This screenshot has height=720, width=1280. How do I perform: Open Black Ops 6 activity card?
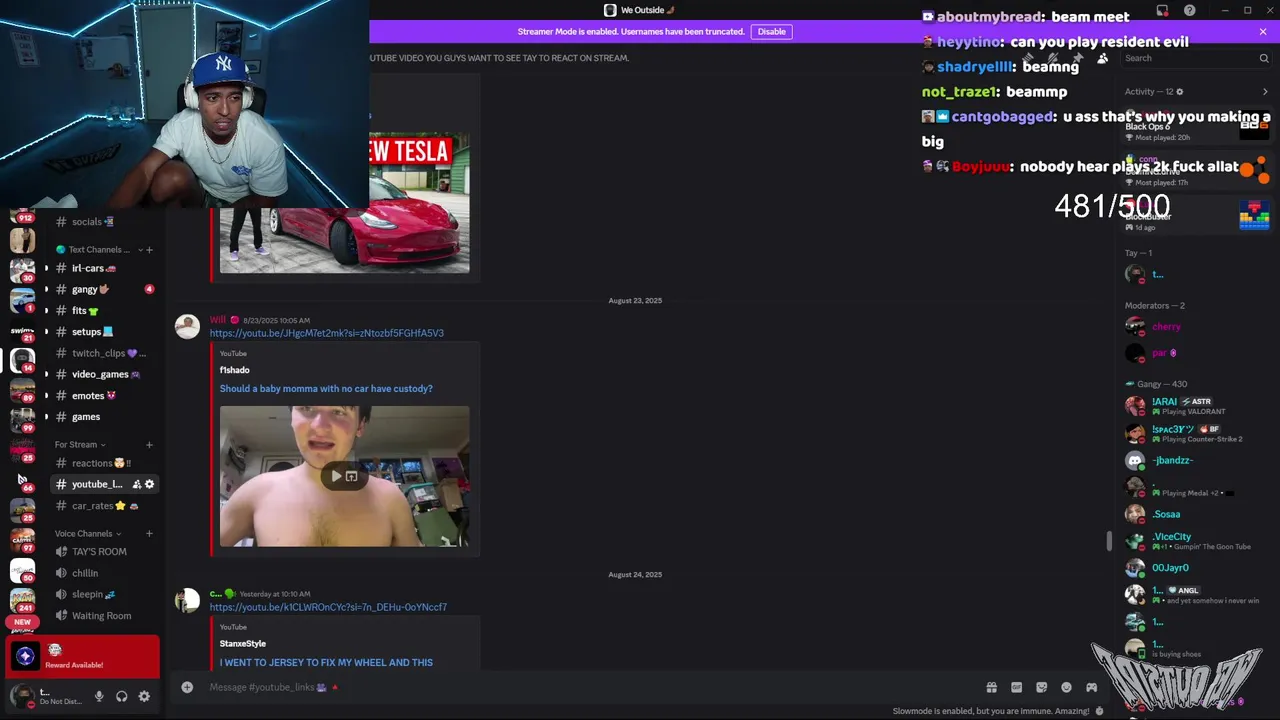click(x=1196, y=126)
